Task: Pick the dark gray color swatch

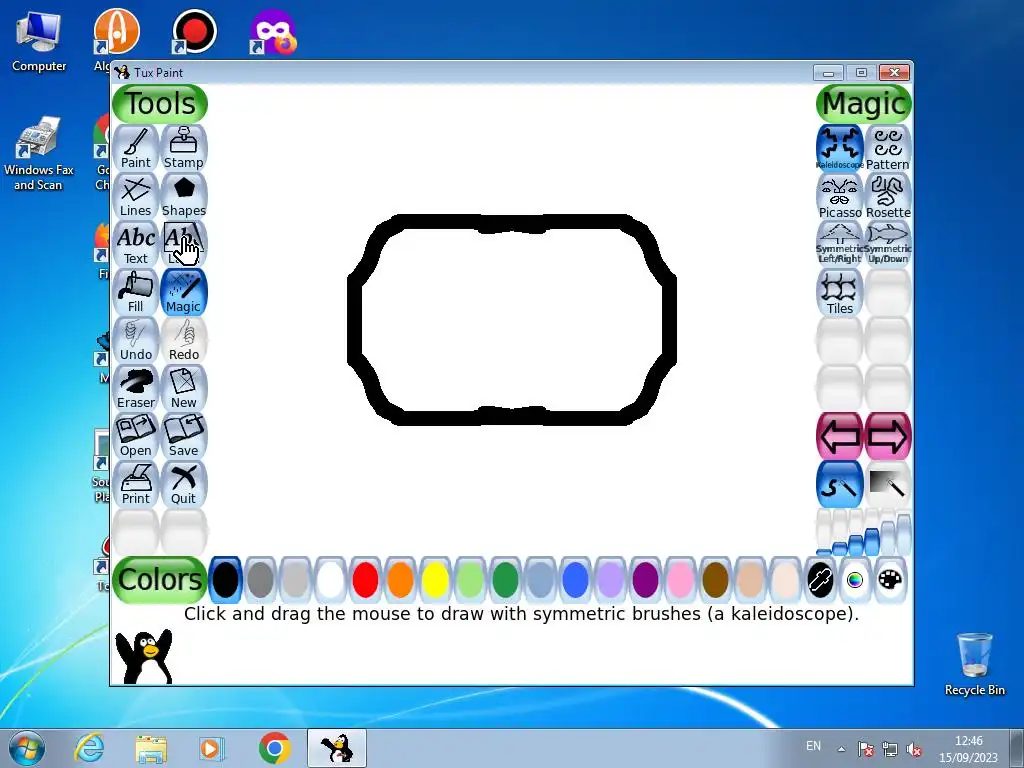Action: click(261, 580)
